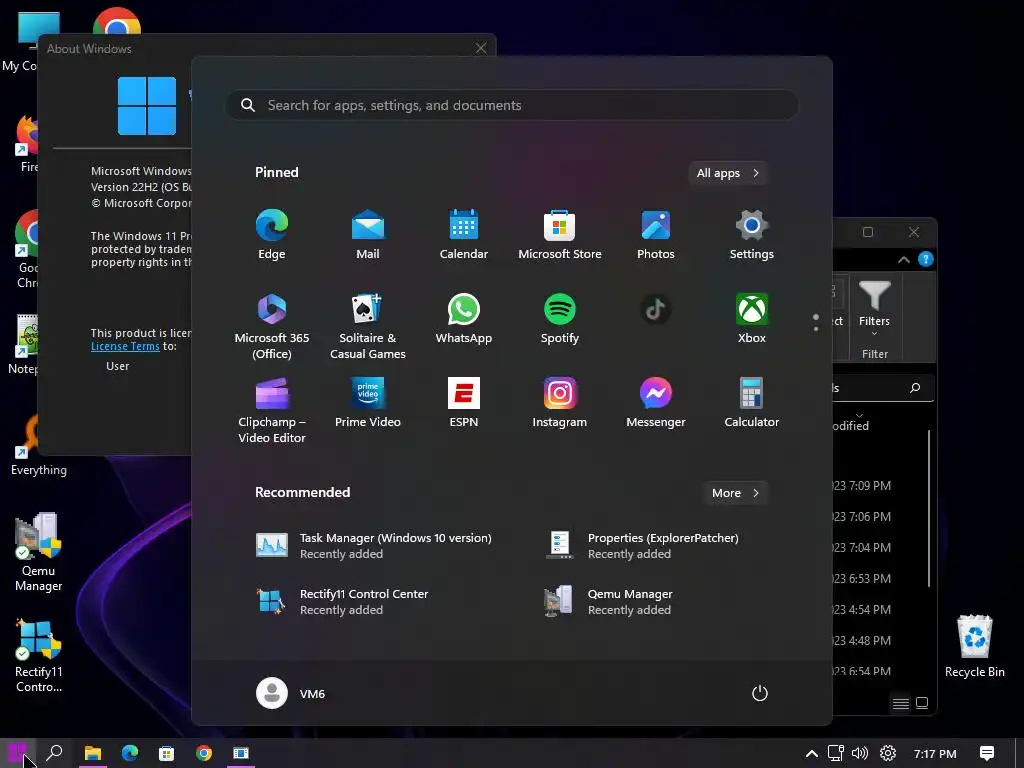
Task: Select the Everything desktop shortcut
Action: pyautogui.click(x=39, y=445)
